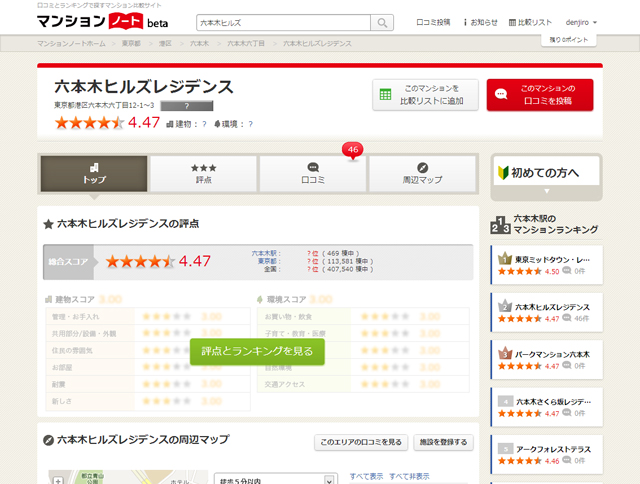640x484 pixels.
Task: Expand the denjiro user menu
Action: coord(581,22)
